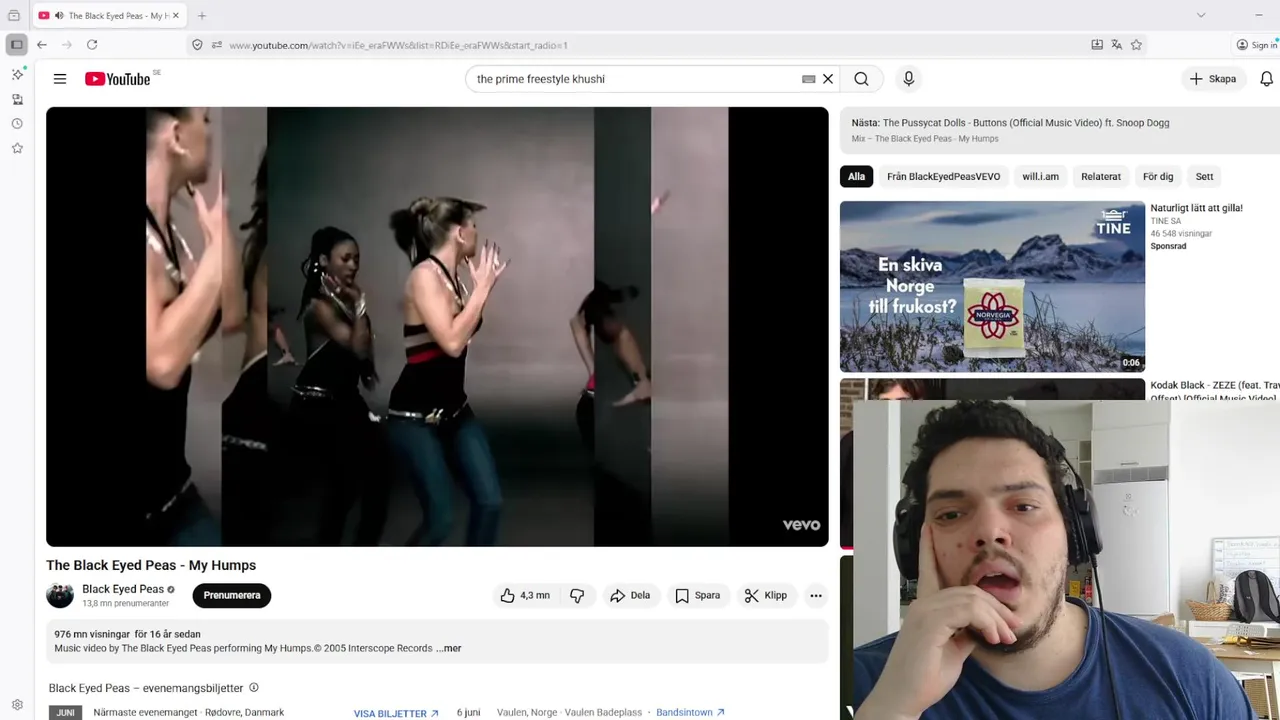Dislike the video with thumbs down
This screenshot has width=1280, height=720.
577,595
